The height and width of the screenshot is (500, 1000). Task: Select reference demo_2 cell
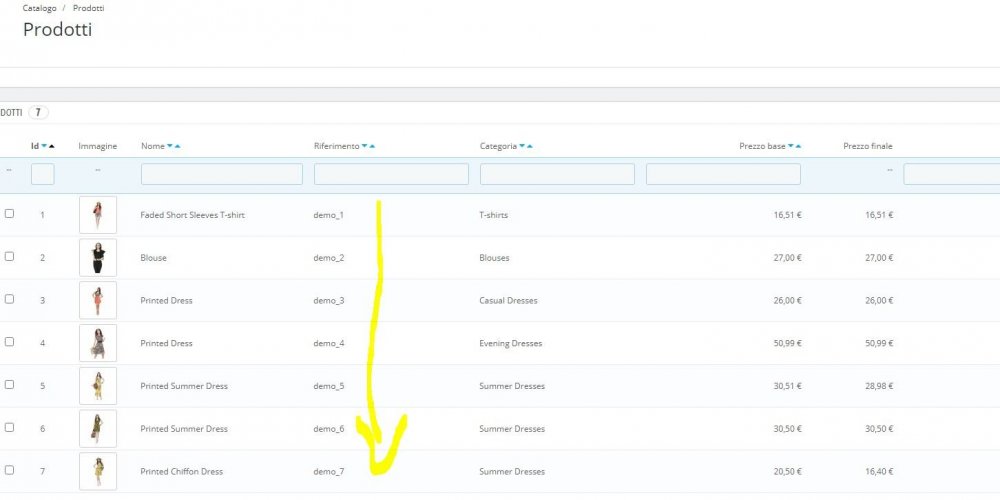point(328,258)
